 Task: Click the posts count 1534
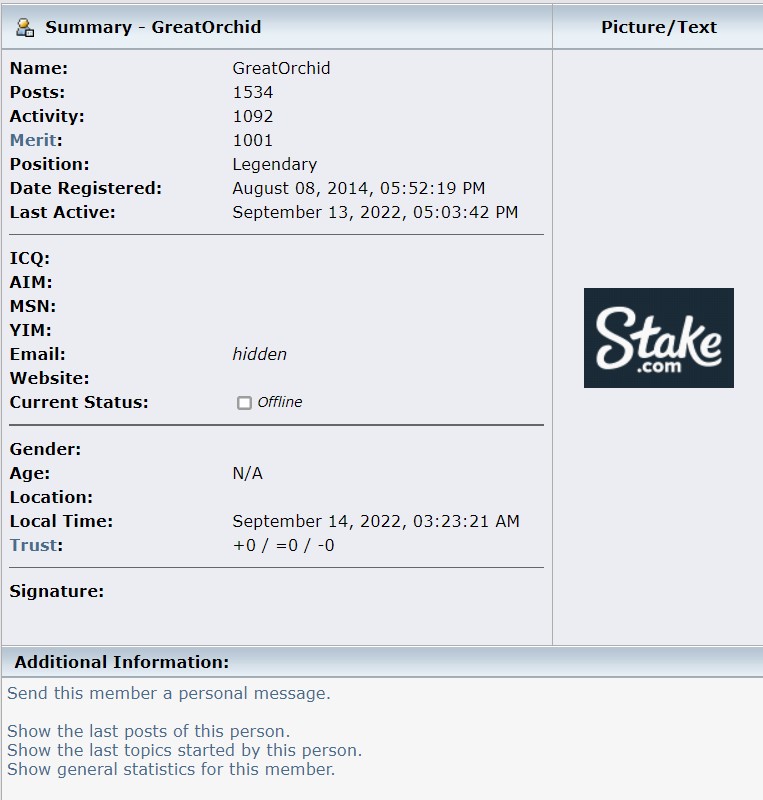(253, 92)
